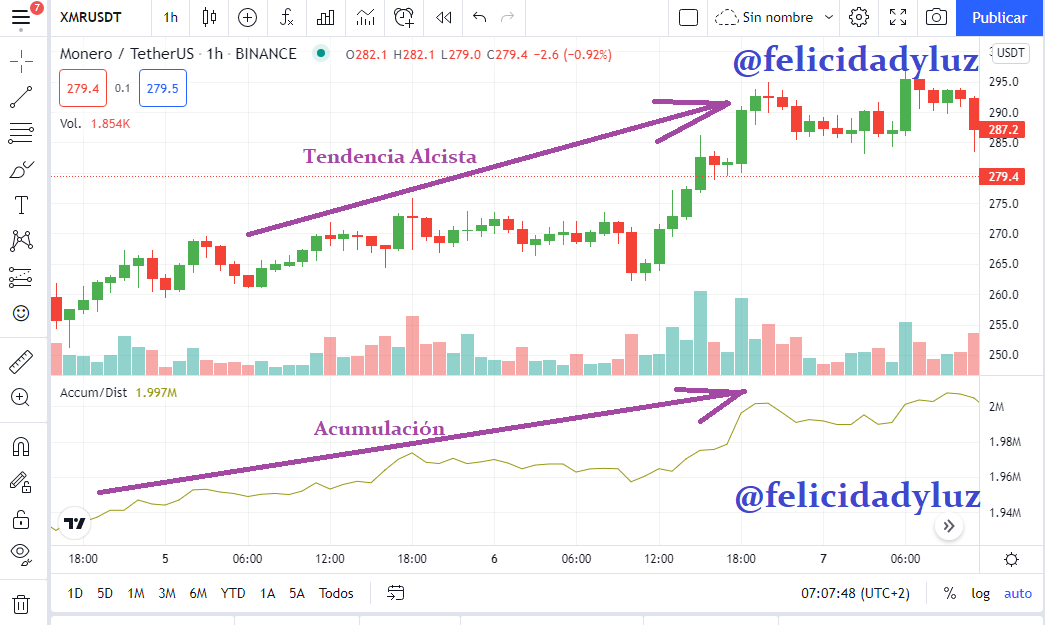
Task: Open the indicators fx menu
Action: click(x=287, y=17)
